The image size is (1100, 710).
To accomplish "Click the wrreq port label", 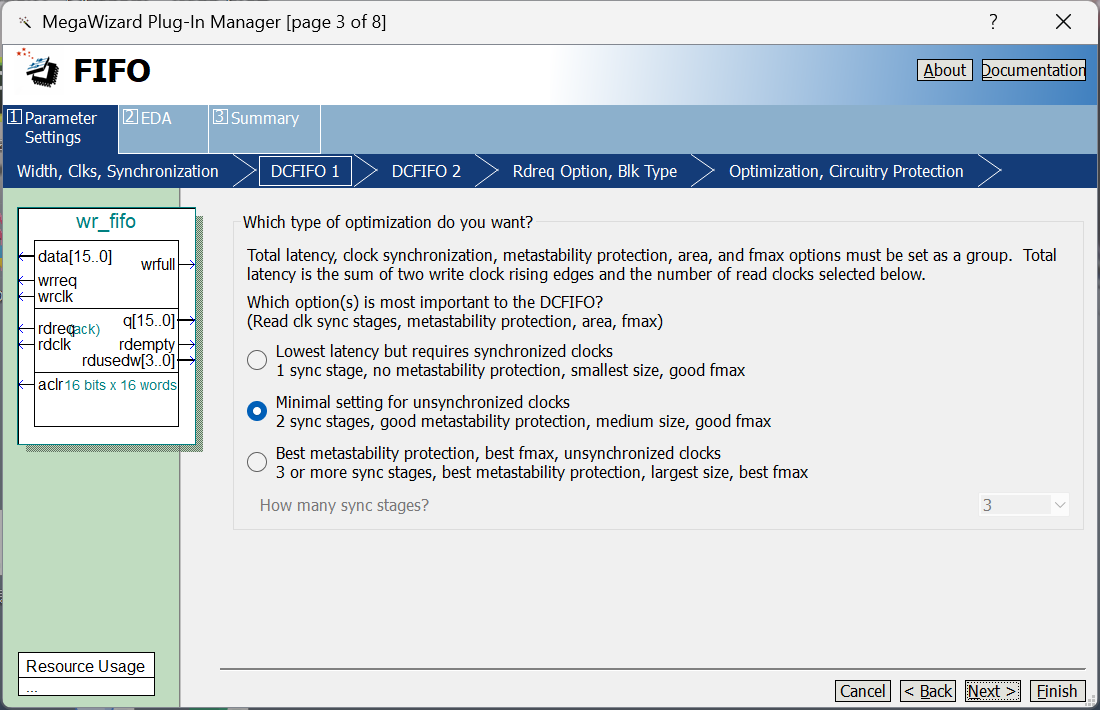I will click(58, 281).
